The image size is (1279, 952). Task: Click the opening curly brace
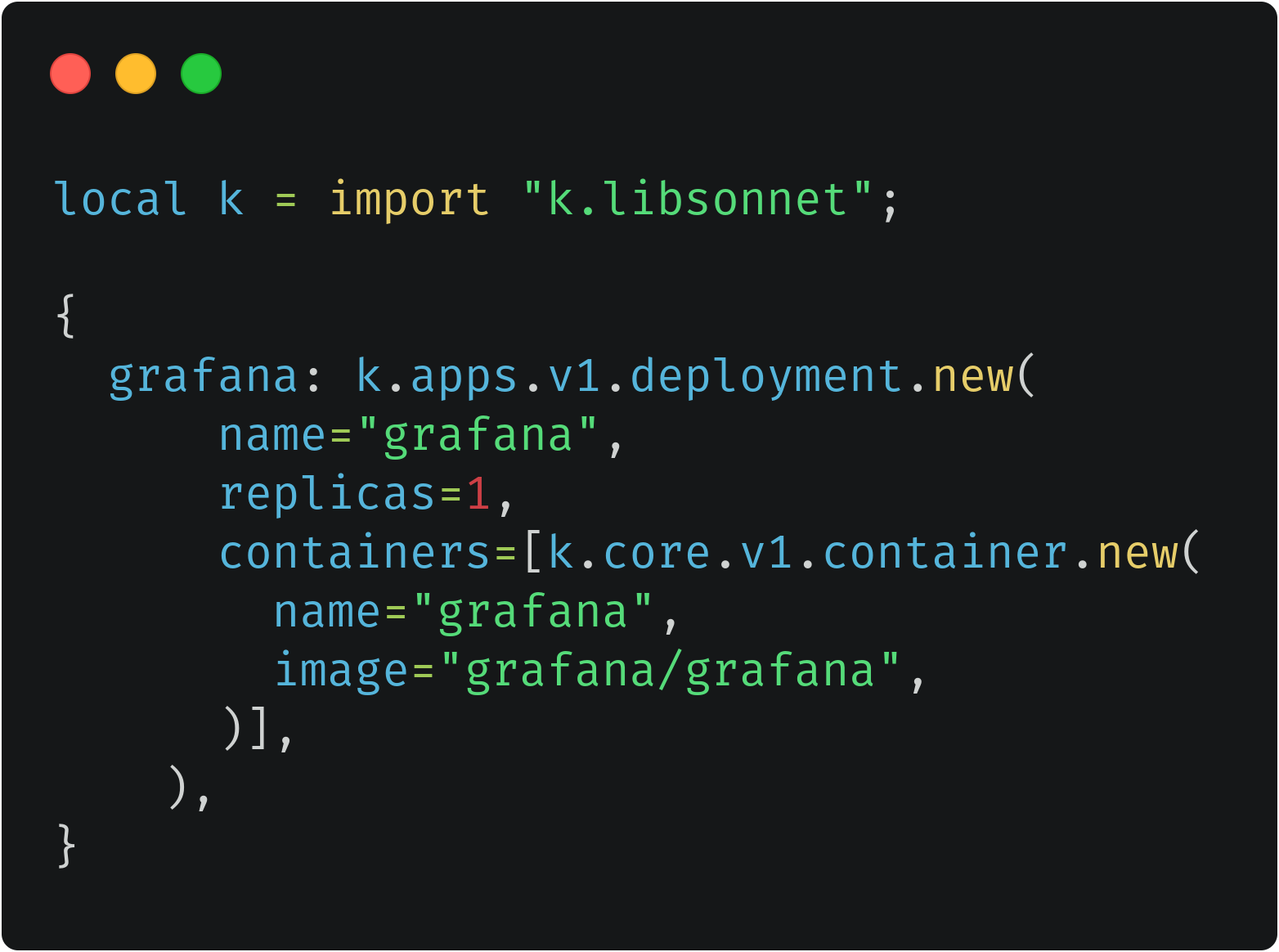pyautogui.click(x=67, y=316)
